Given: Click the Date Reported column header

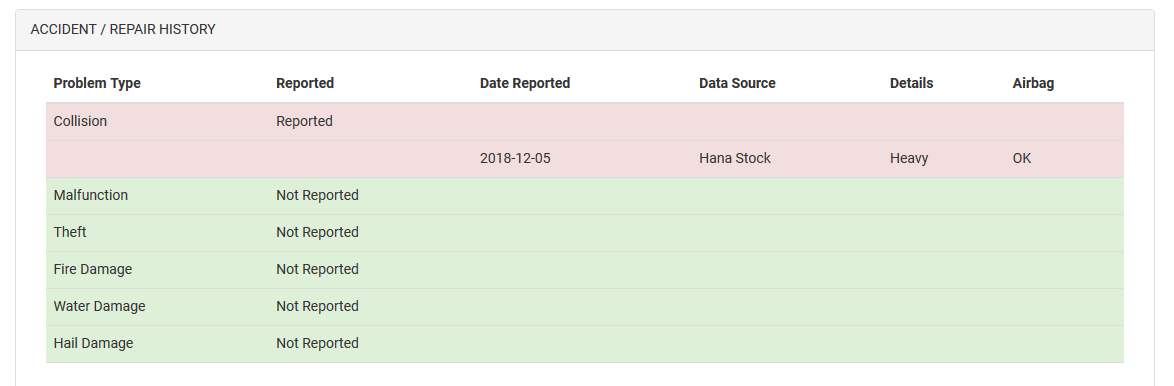Looking at the screenshot, I should pos(525,83).
